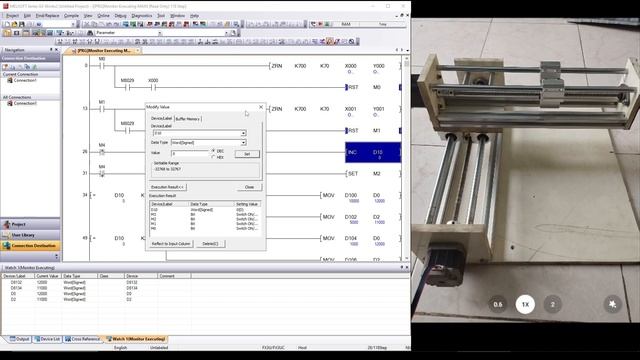Switch to Watch 1 Monitor Executing tab
Screen dimensions: 640x360
tap(136, 339)
